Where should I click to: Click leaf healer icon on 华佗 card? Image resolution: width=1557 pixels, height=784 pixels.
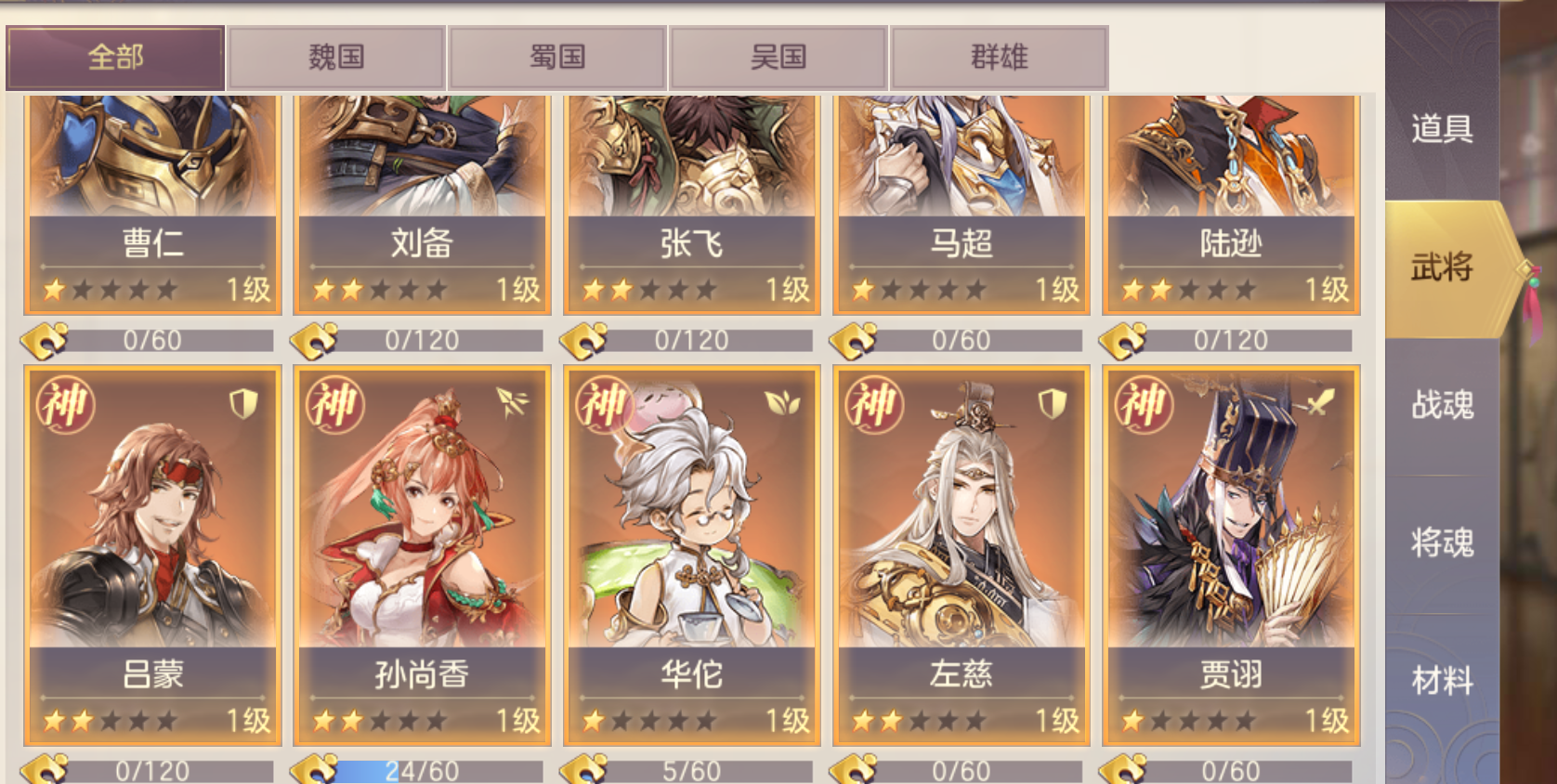(782, 403)
